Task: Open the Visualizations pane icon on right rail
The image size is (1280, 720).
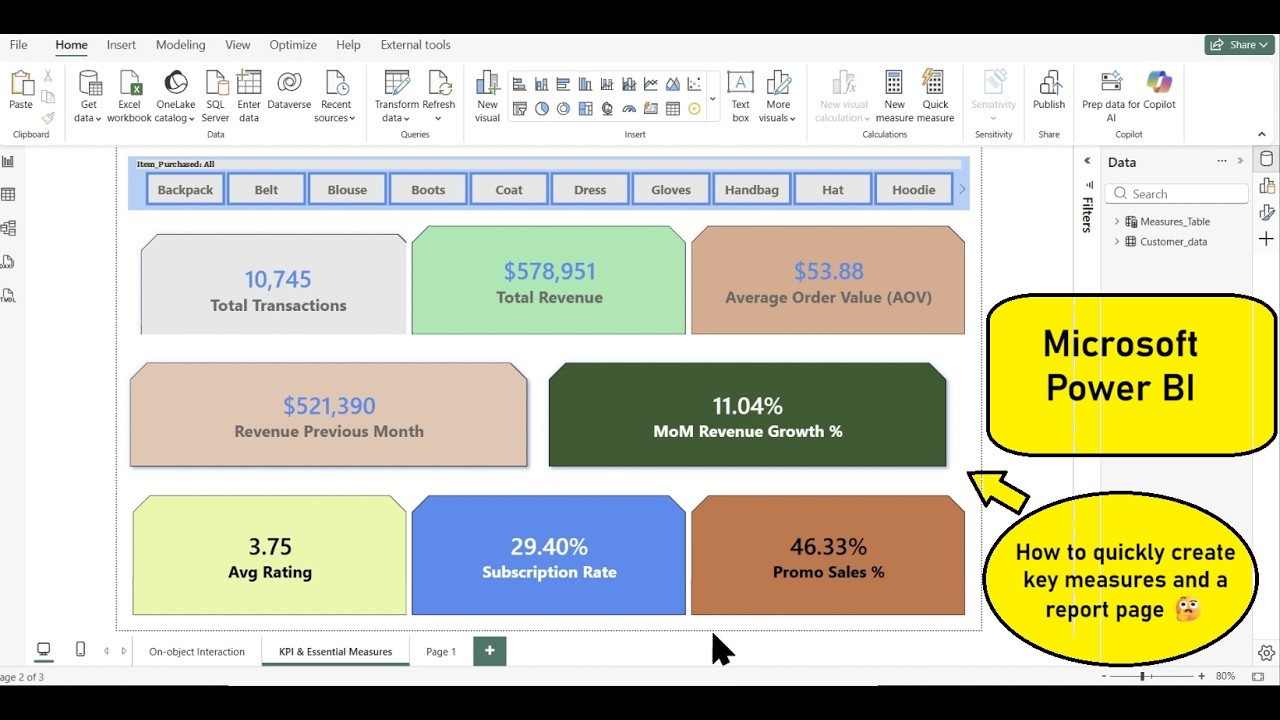Action: pyautogui.click(x=1266, y=186)
